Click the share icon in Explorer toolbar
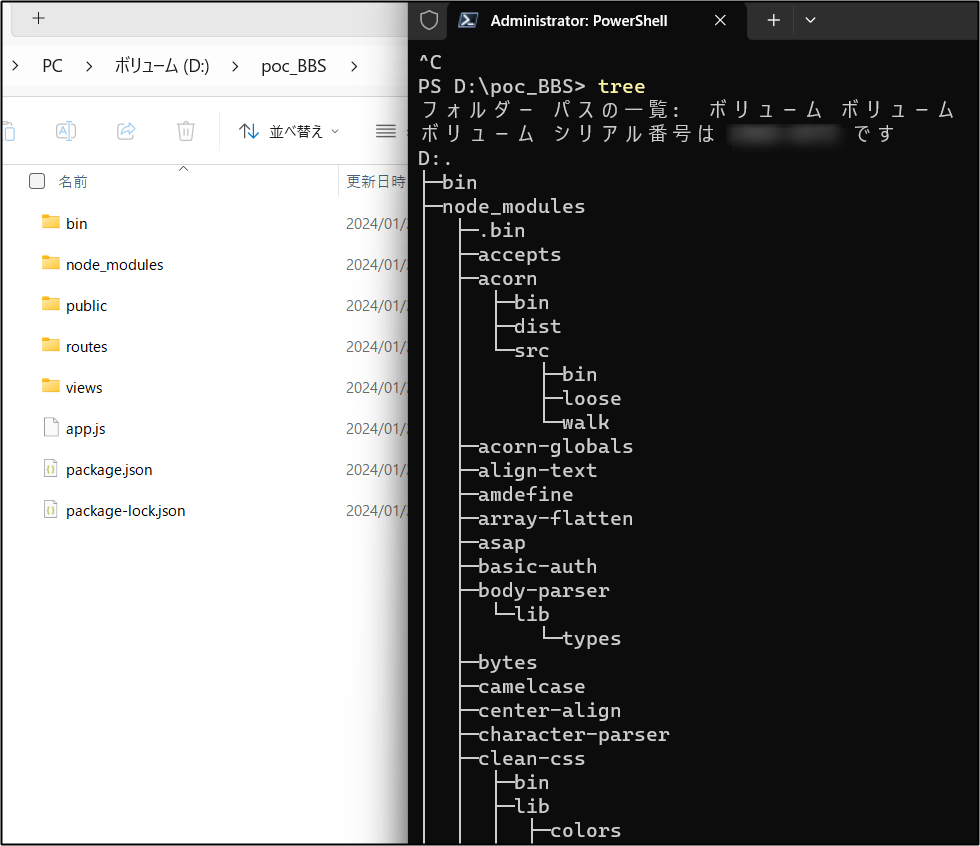 126,131
